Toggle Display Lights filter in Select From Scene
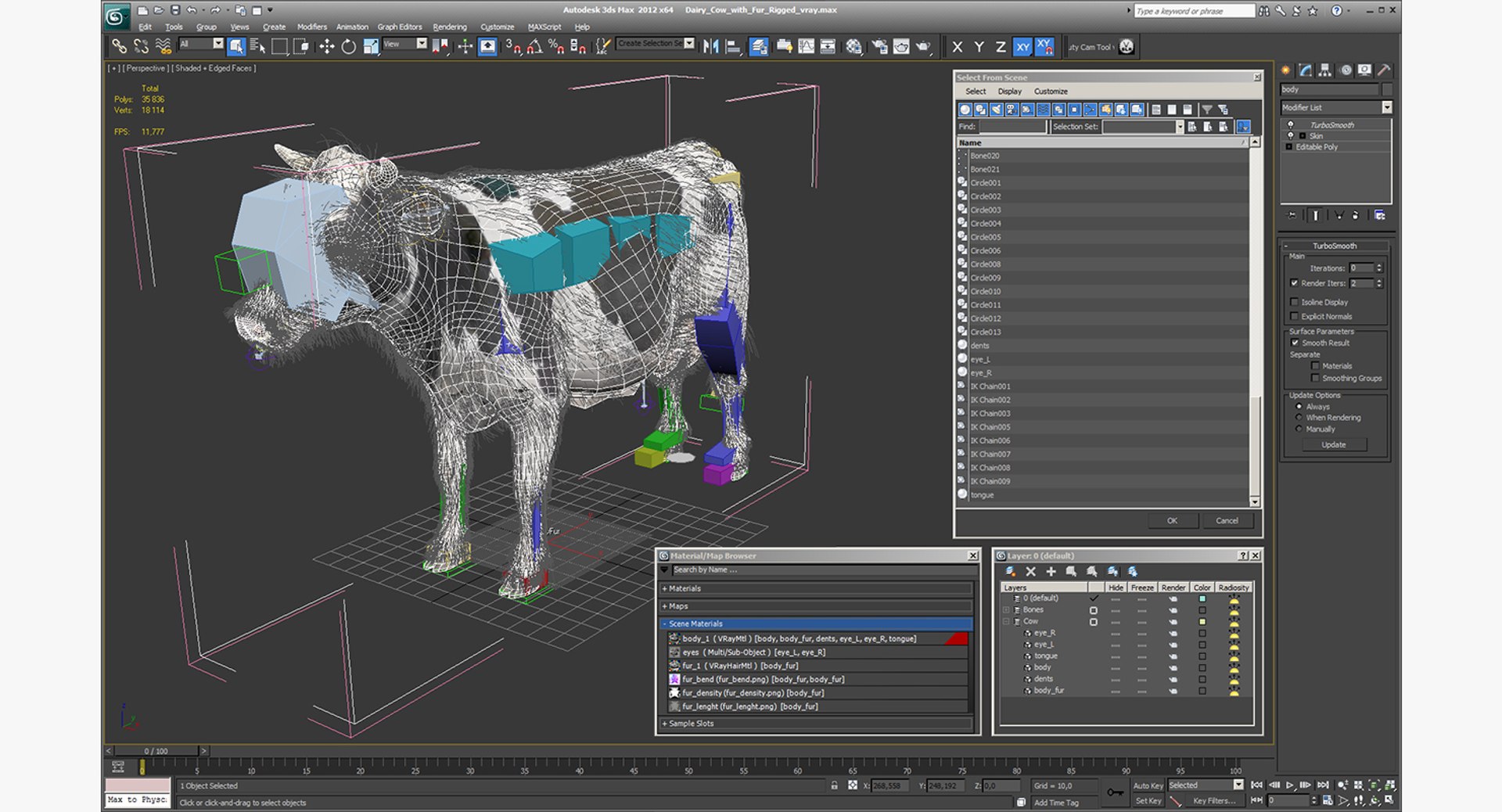The height and width of the screenshot is (812, 1502). click(x=996, y=110)
